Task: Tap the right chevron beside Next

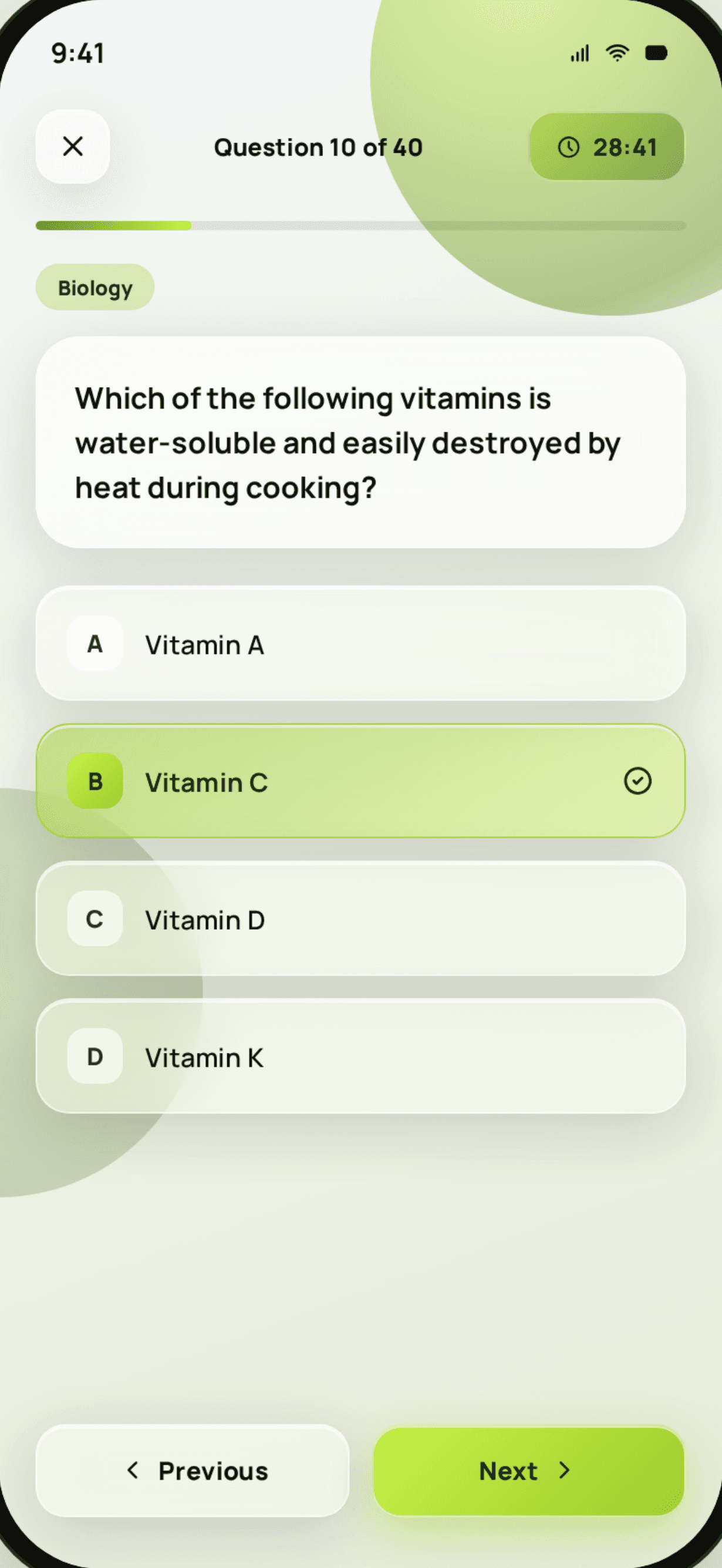Action: tap(565, 1471)
